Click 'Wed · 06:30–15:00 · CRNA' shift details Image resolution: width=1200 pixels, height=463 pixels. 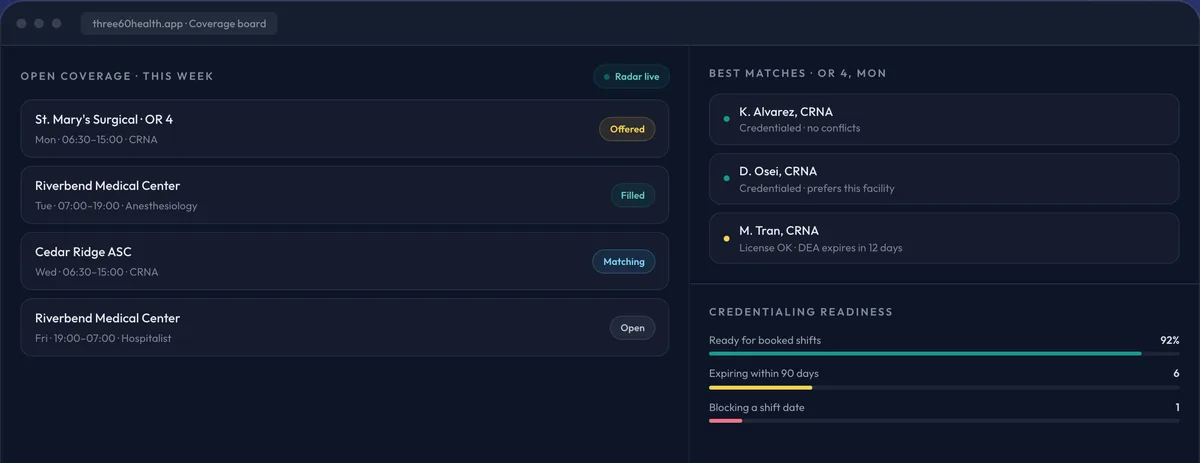96,272
